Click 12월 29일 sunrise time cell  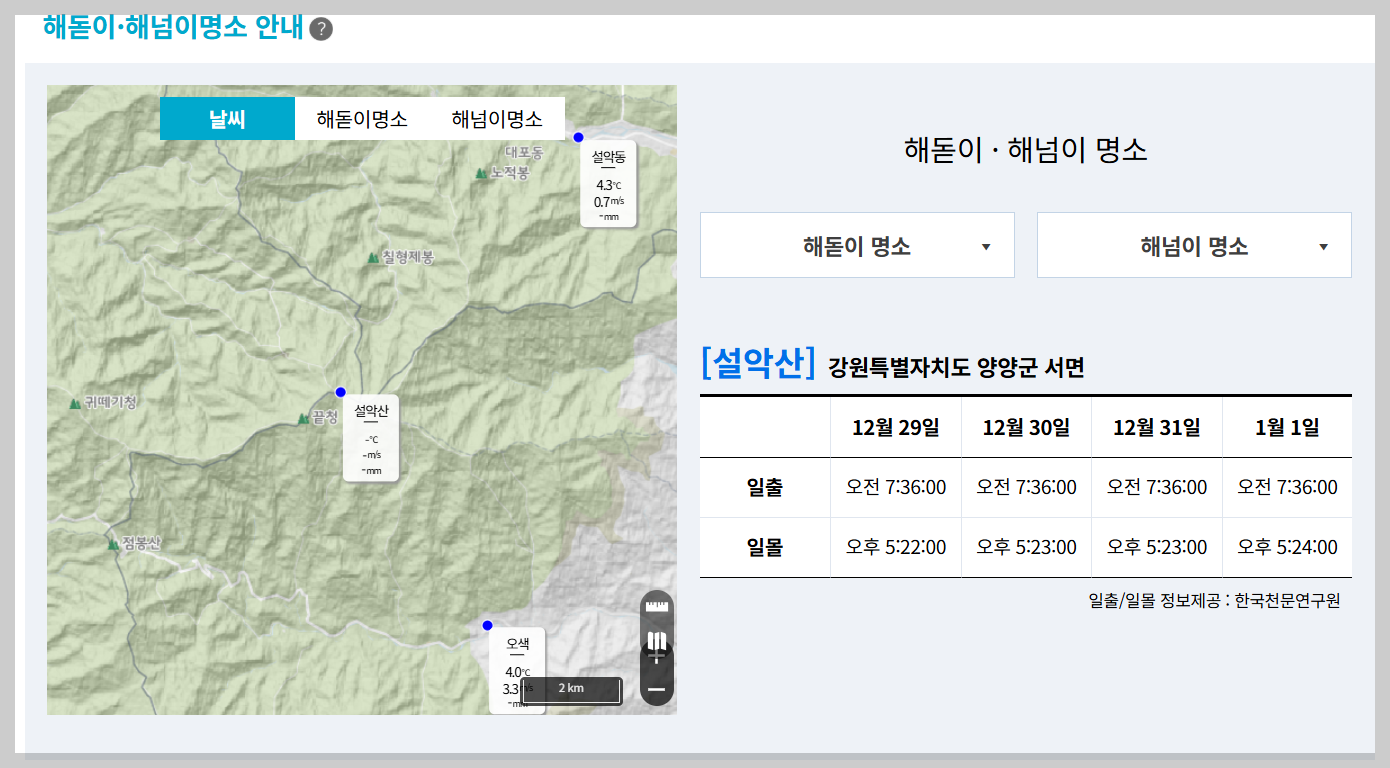click(x=896, y=488)
